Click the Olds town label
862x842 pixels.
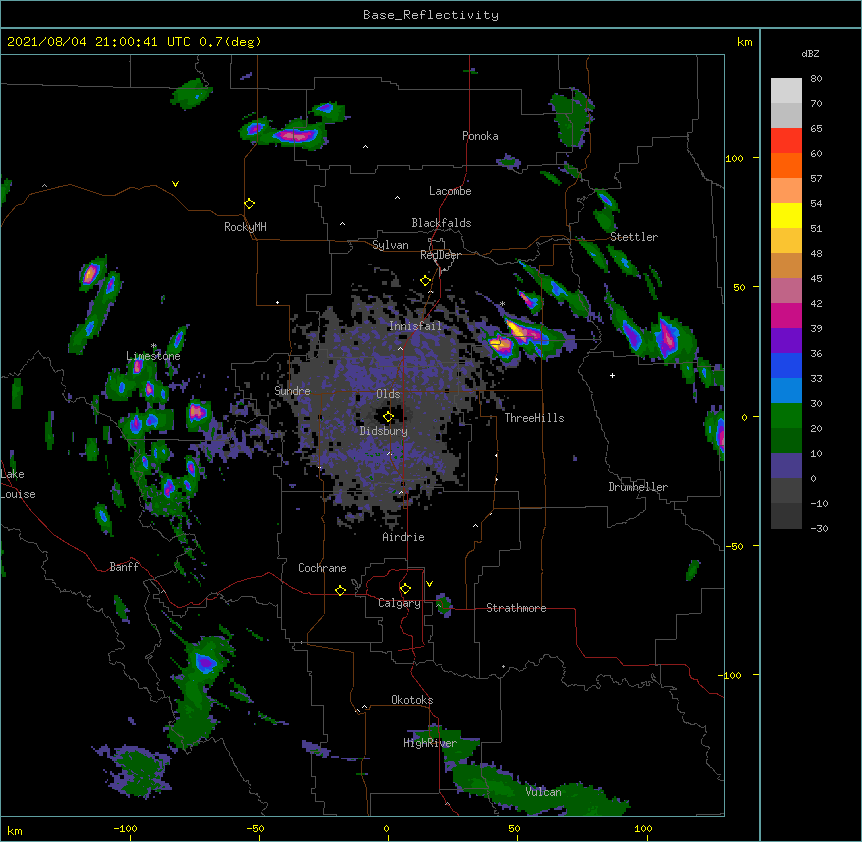(x=388, y=394)
